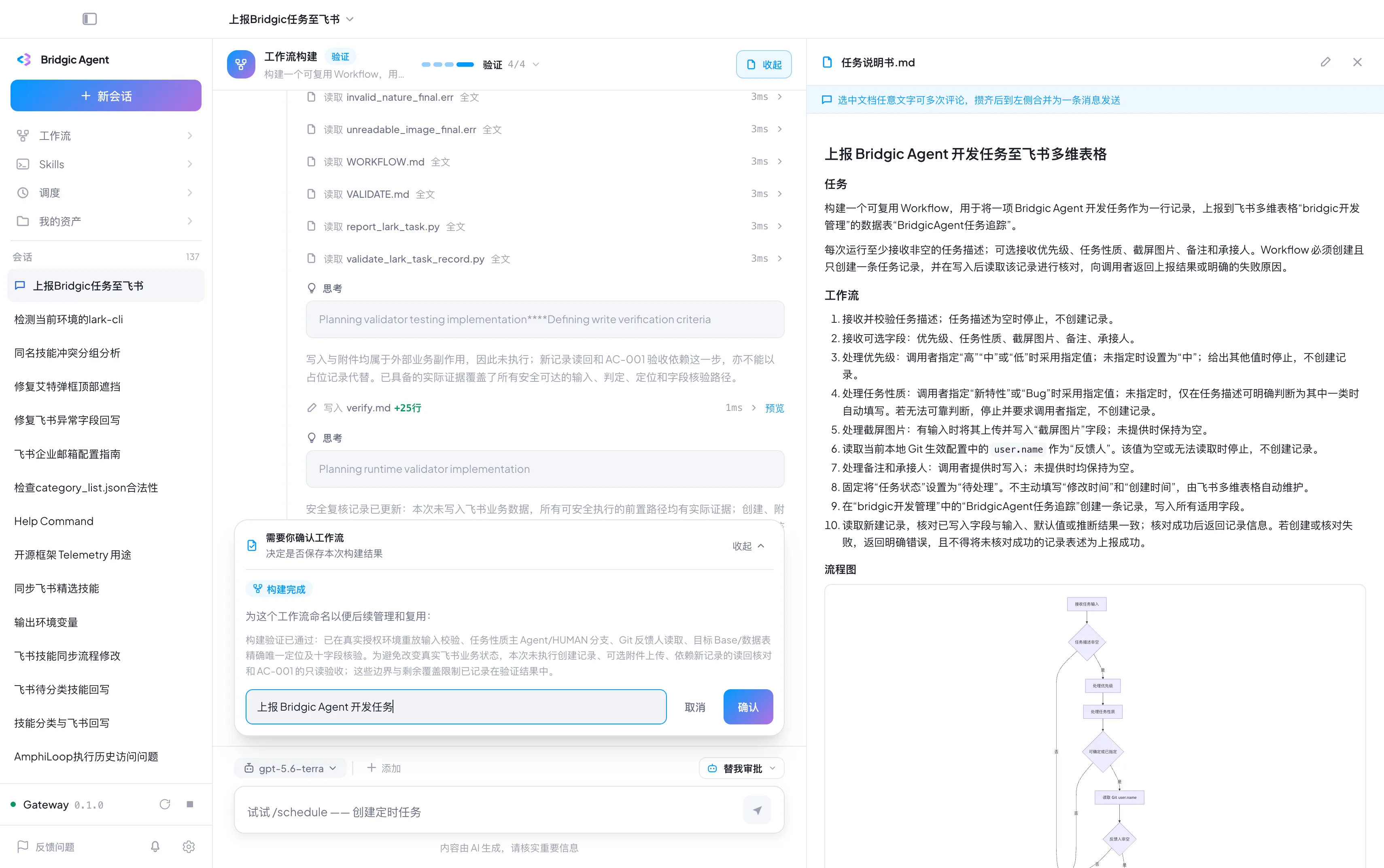Select the 上报Bridgic任务至飞书 conversation
The image size is (1384, 868).
[x=106, y=286]
